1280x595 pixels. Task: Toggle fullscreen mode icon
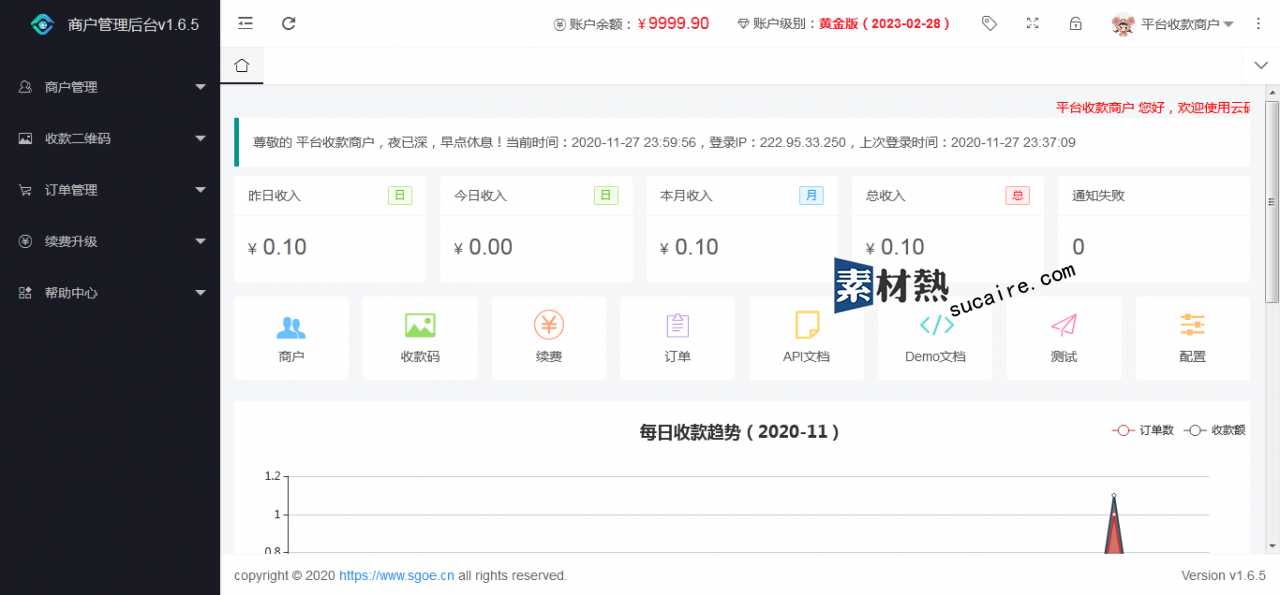[x=1033, y=23]
